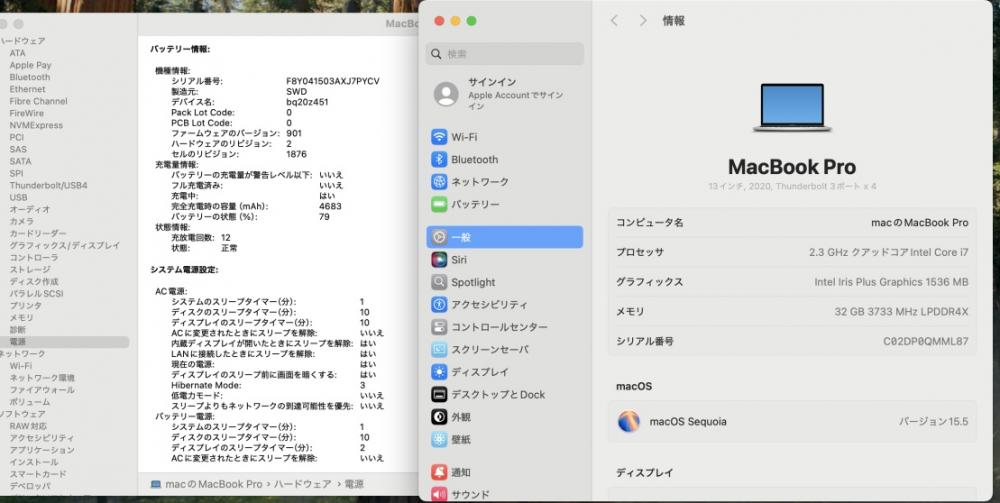The width and height of the screenshot is (1000, 503).
Task: Select ストレージ in hardware list
Action: (x=29, y=270)
